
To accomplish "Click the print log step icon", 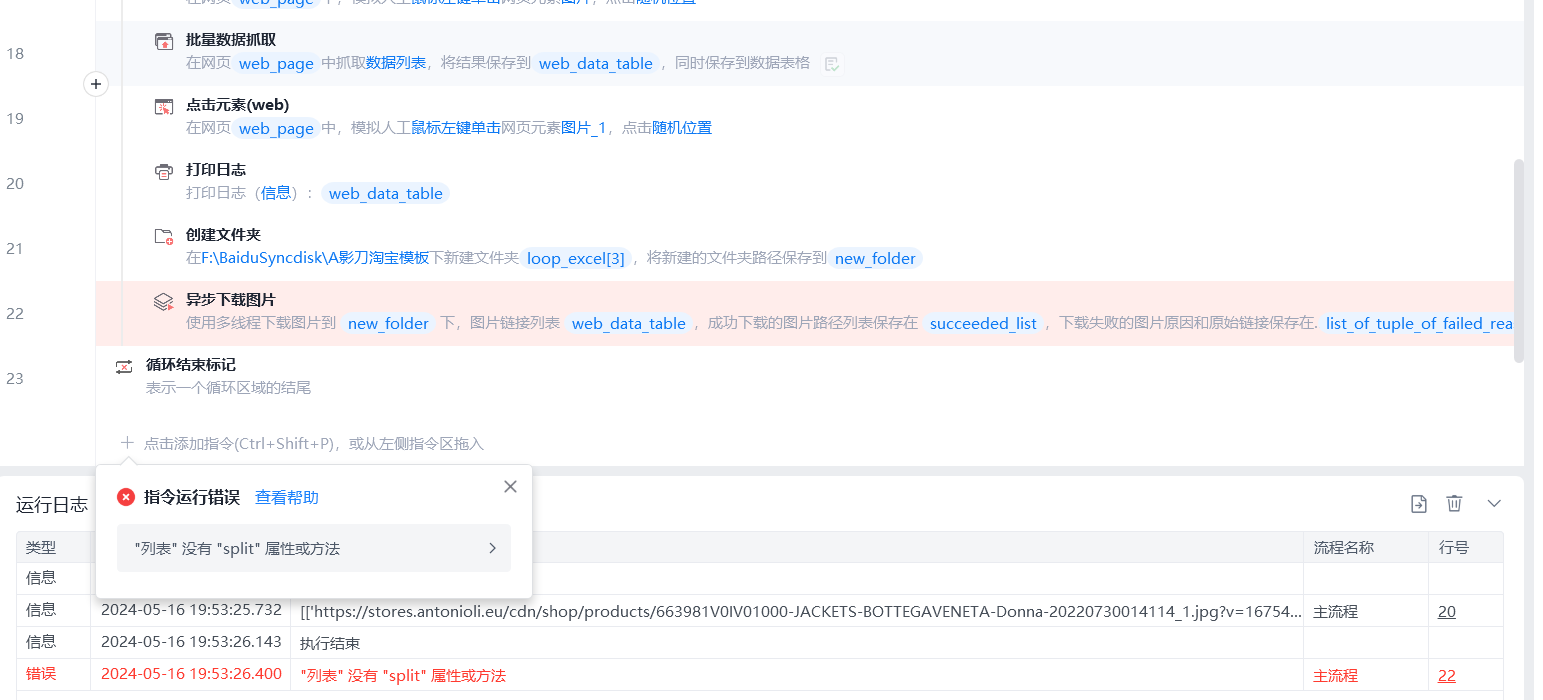I will click(164, 171).
